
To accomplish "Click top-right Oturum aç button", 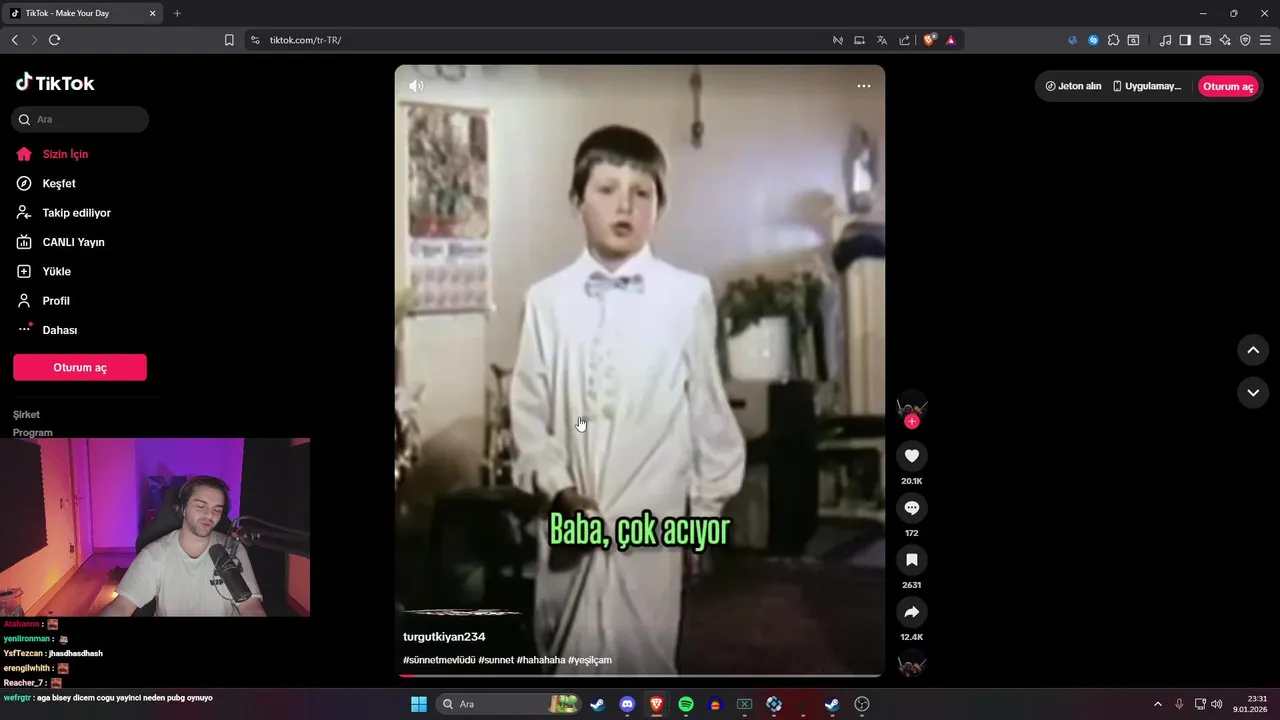I will pyautogui.click(x=1228, y=86).
